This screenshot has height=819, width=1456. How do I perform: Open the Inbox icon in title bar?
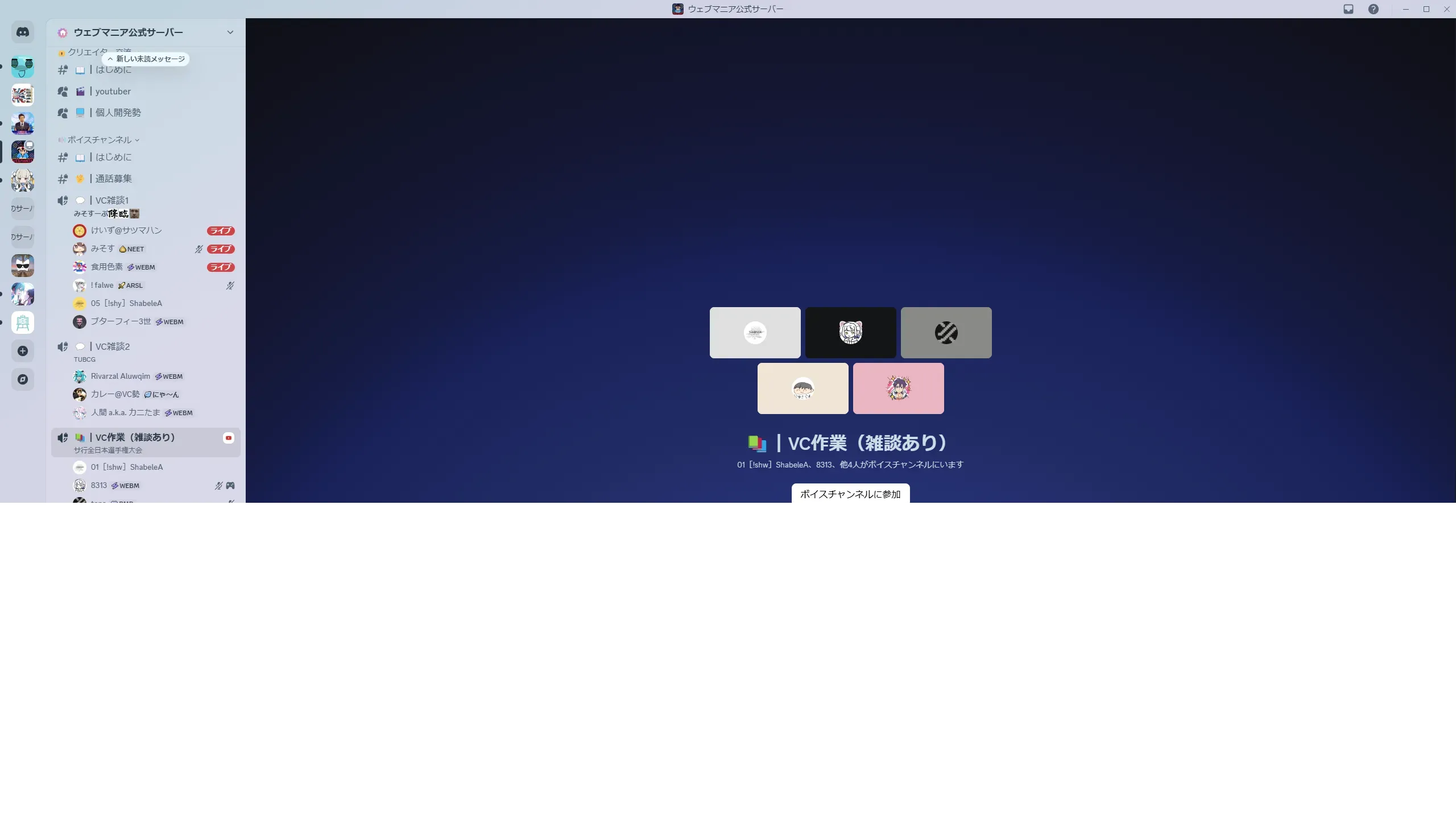point(1349,9)
